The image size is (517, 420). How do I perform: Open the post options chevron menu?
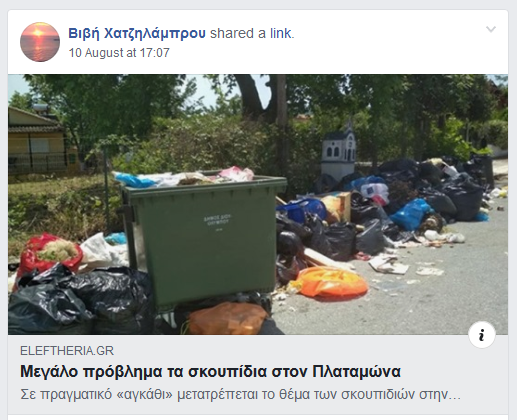coord(491,29)
